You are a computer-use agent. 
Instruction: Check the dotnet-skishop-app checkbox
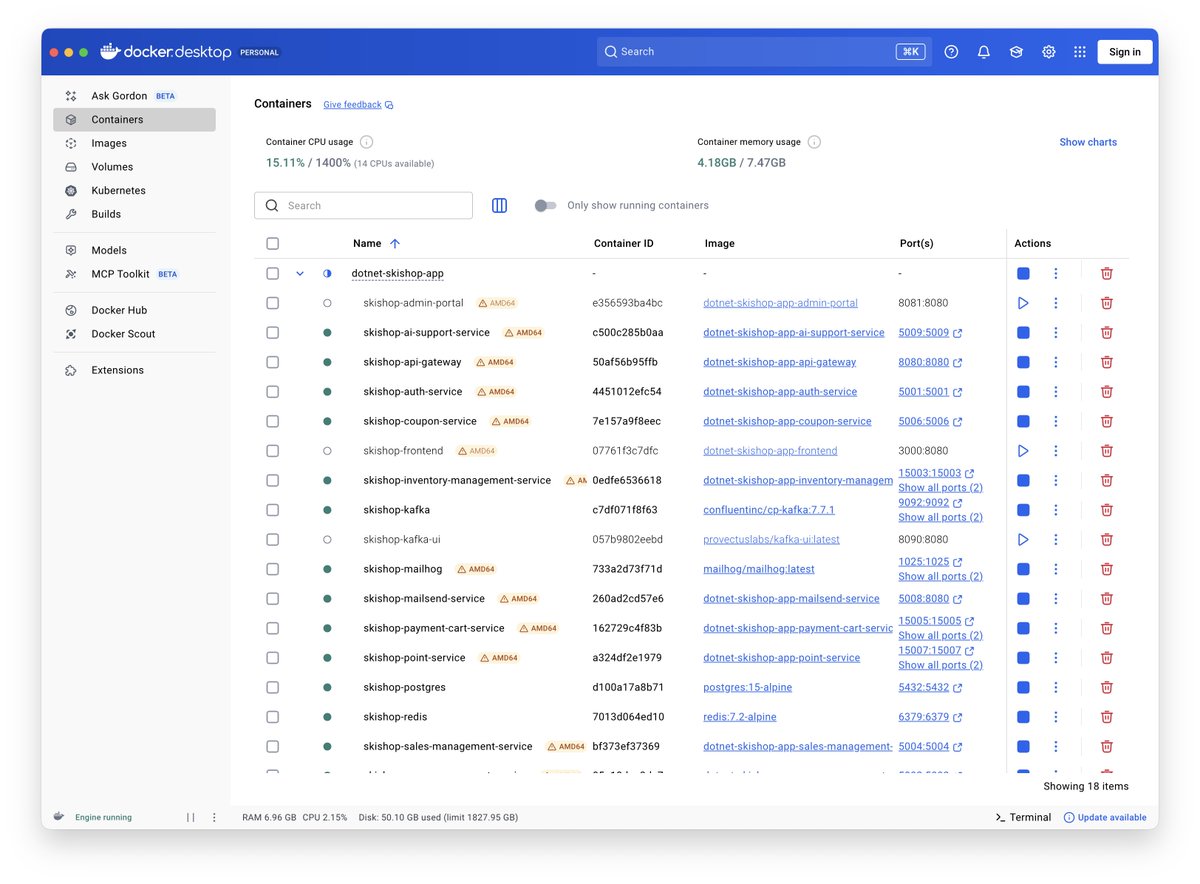(x=273, y=273)
